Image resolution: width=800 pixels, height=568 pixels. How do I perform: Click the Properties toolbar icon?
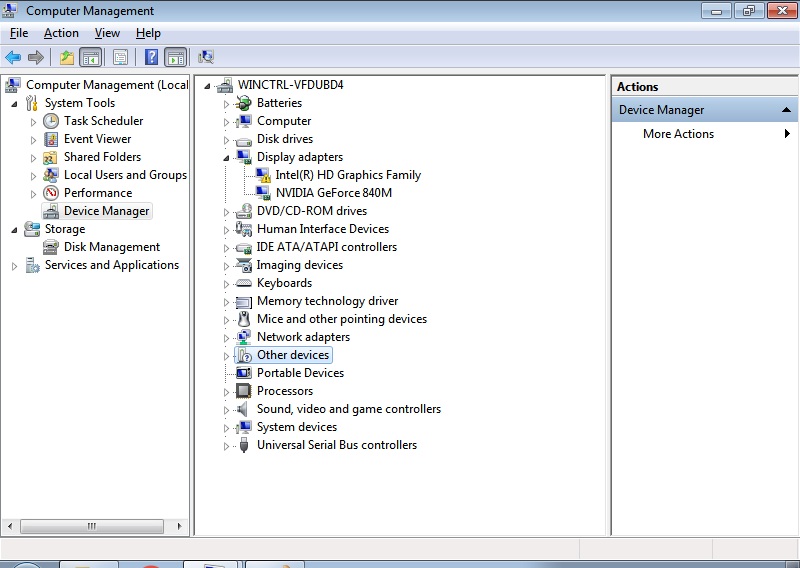(120, 57)
